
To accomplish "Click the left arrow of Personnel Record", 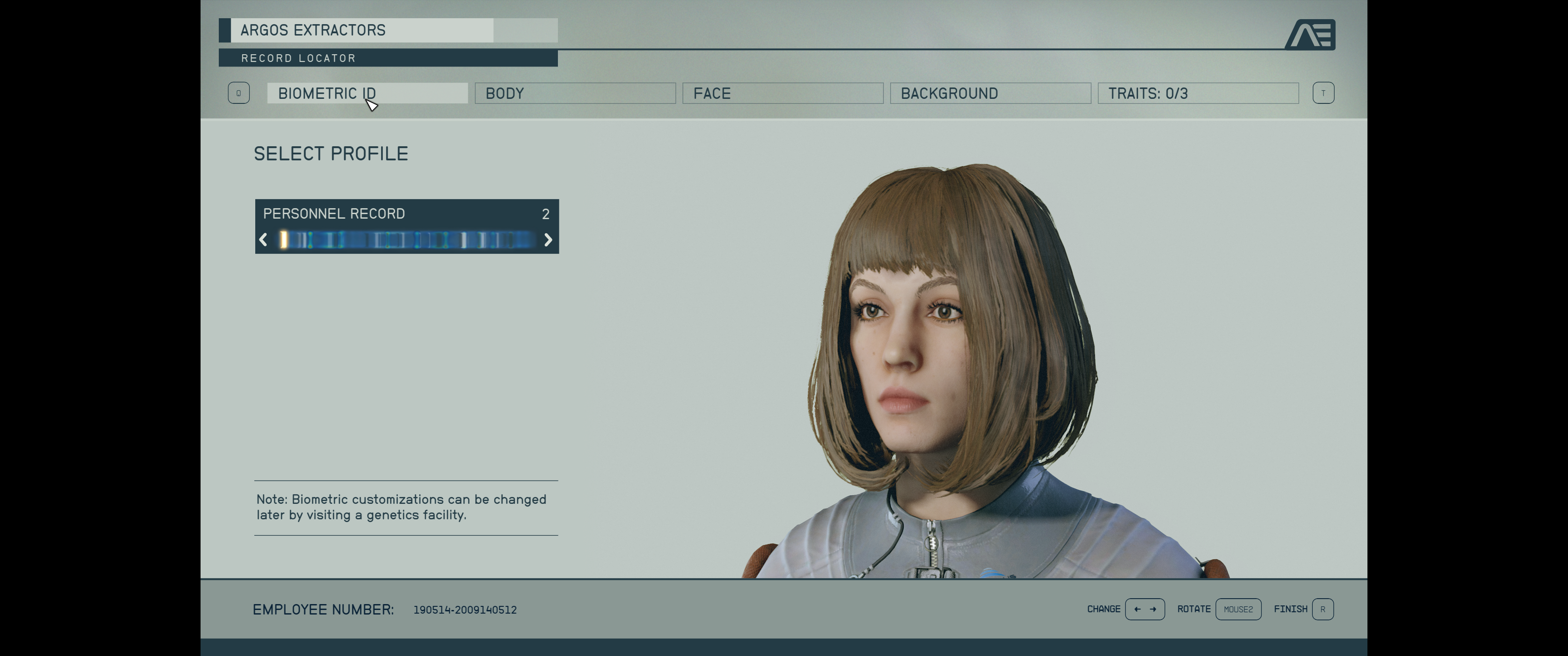I will coord(263,240).
